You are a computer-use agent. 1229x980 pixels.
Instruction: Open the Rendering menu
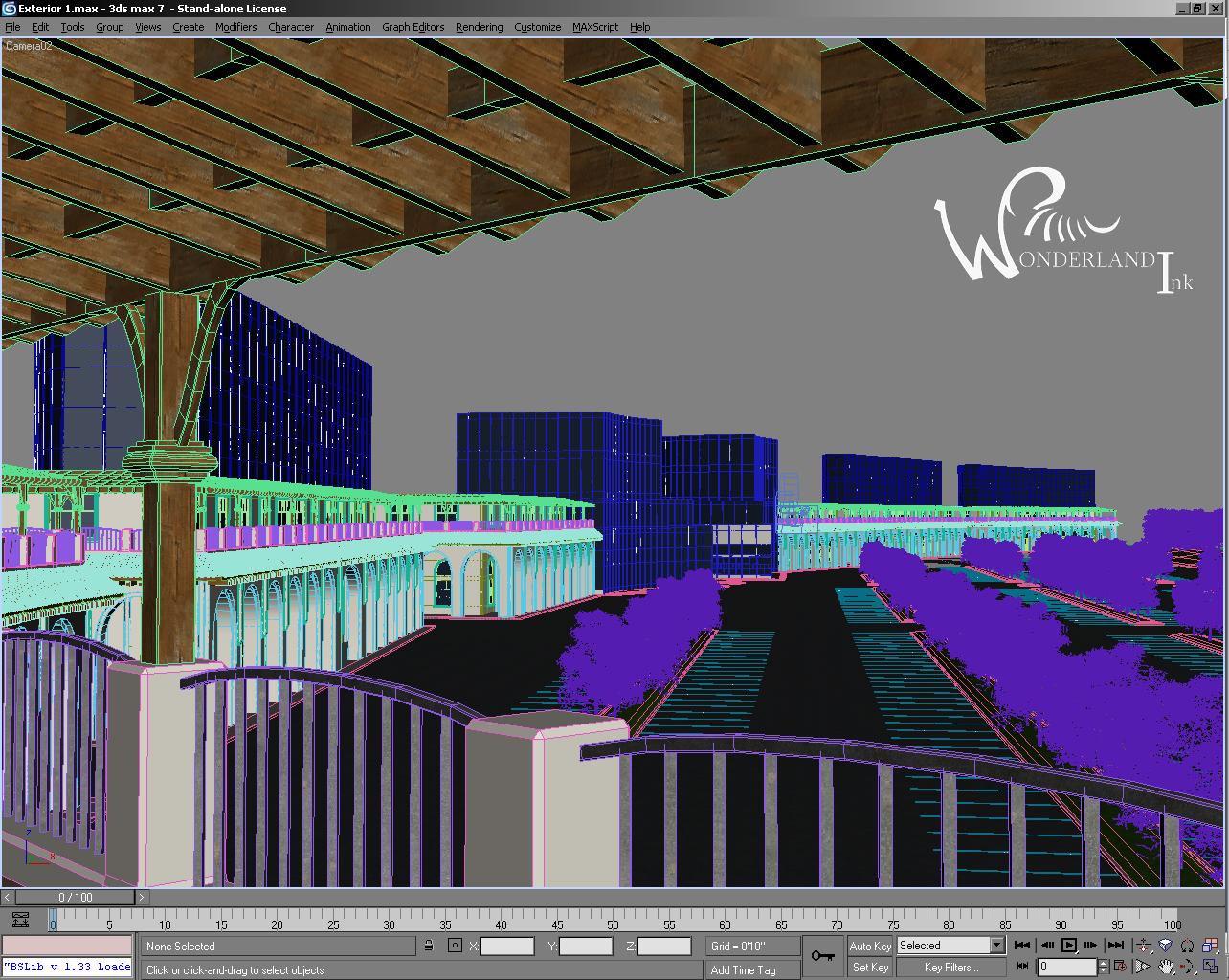tap(479, 27)
